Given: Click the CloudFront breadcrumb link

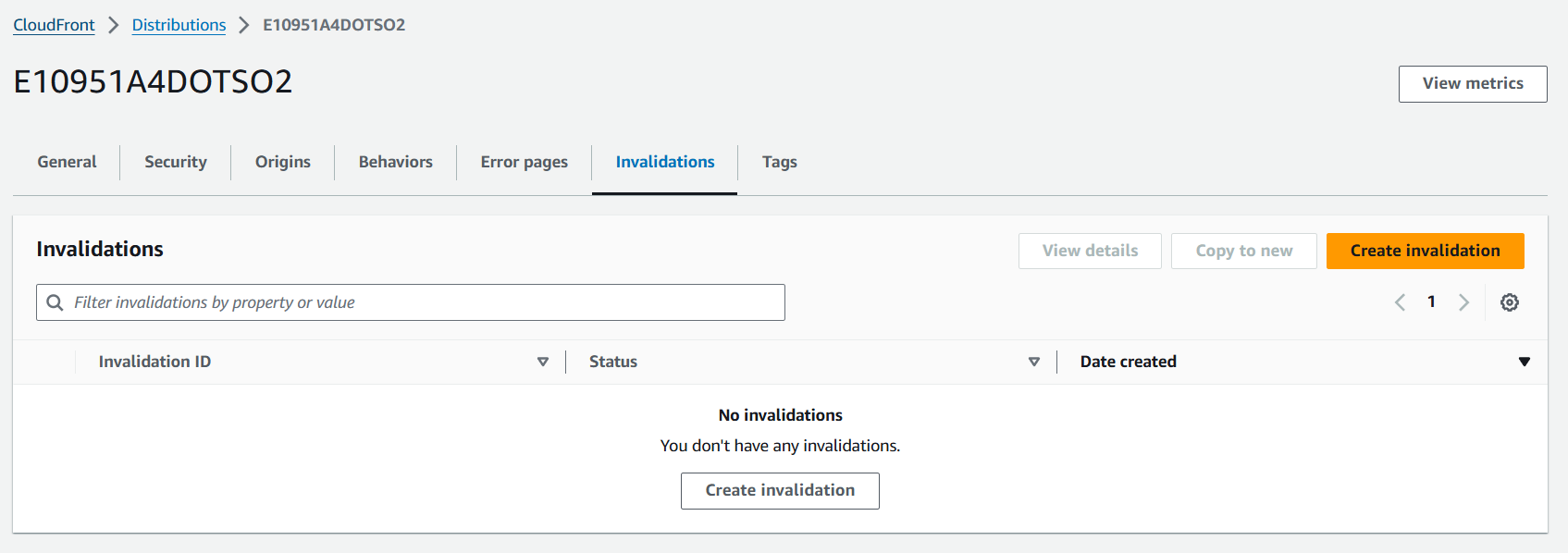Looking at the screenshot, I should (54, 25).
